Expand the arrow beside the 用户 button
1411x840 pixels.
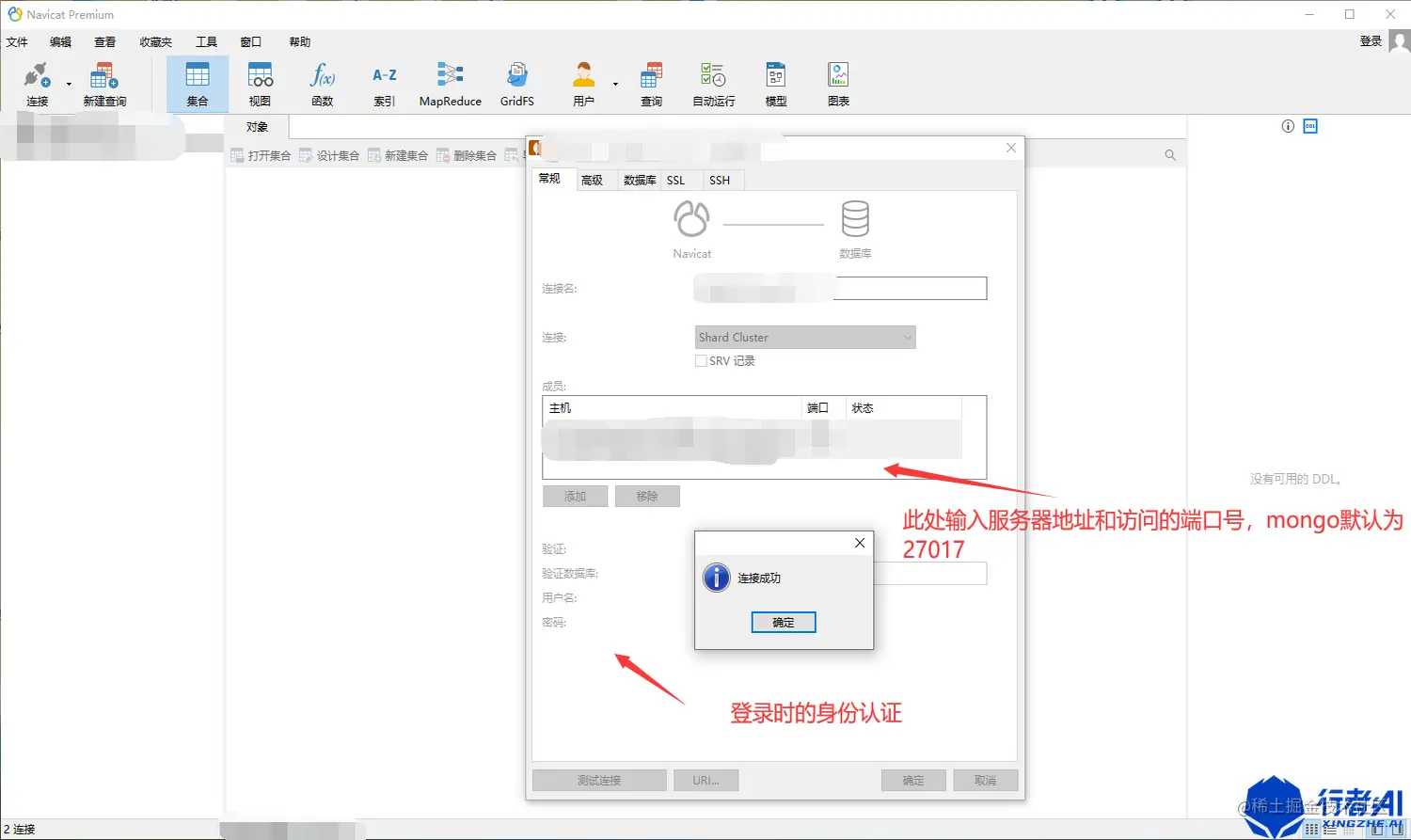tap(615, 85)
